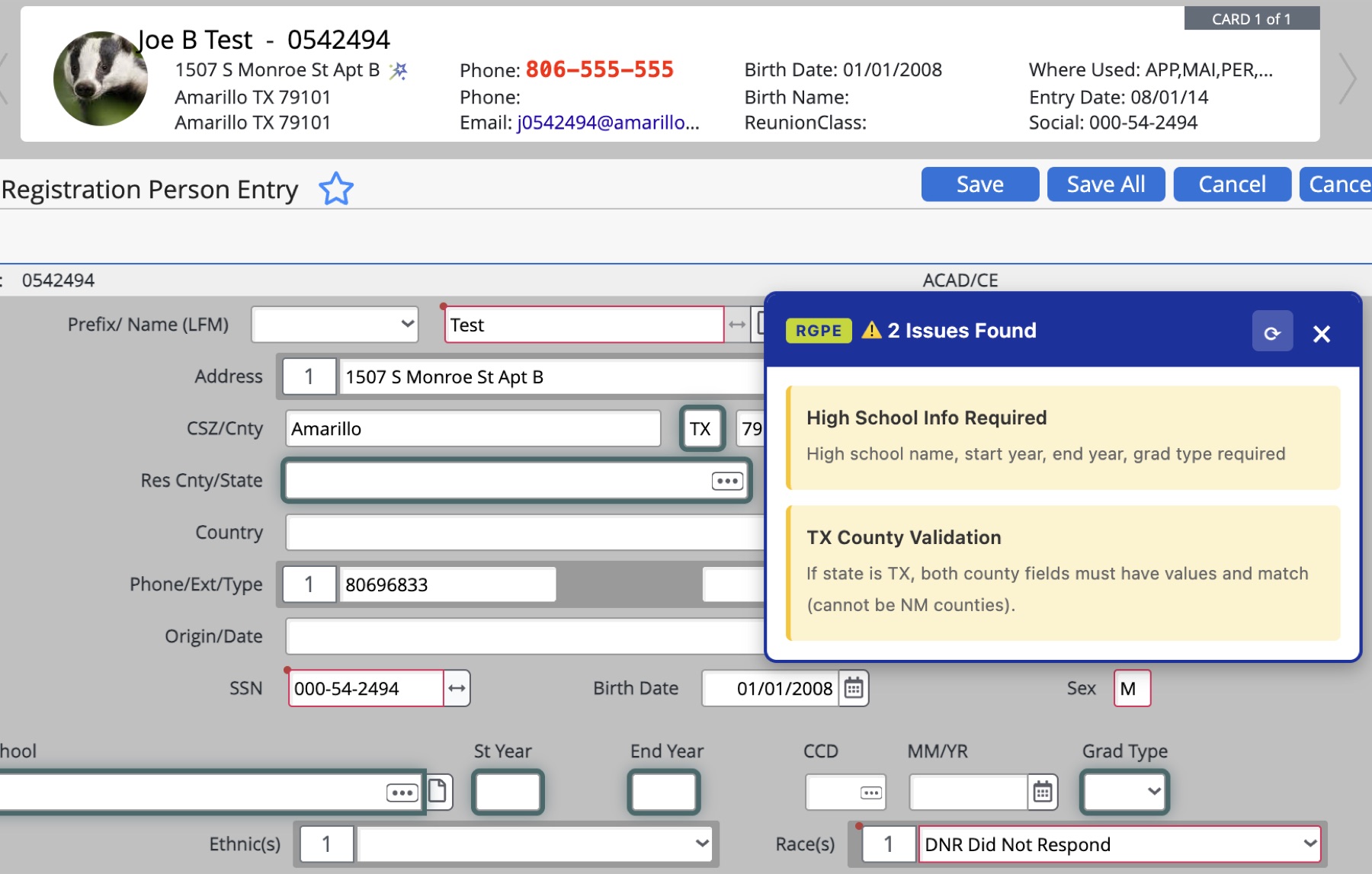Click the Cancel button
The height and width of the screenshot is (874, 1372).
[x=1232, y=184]
